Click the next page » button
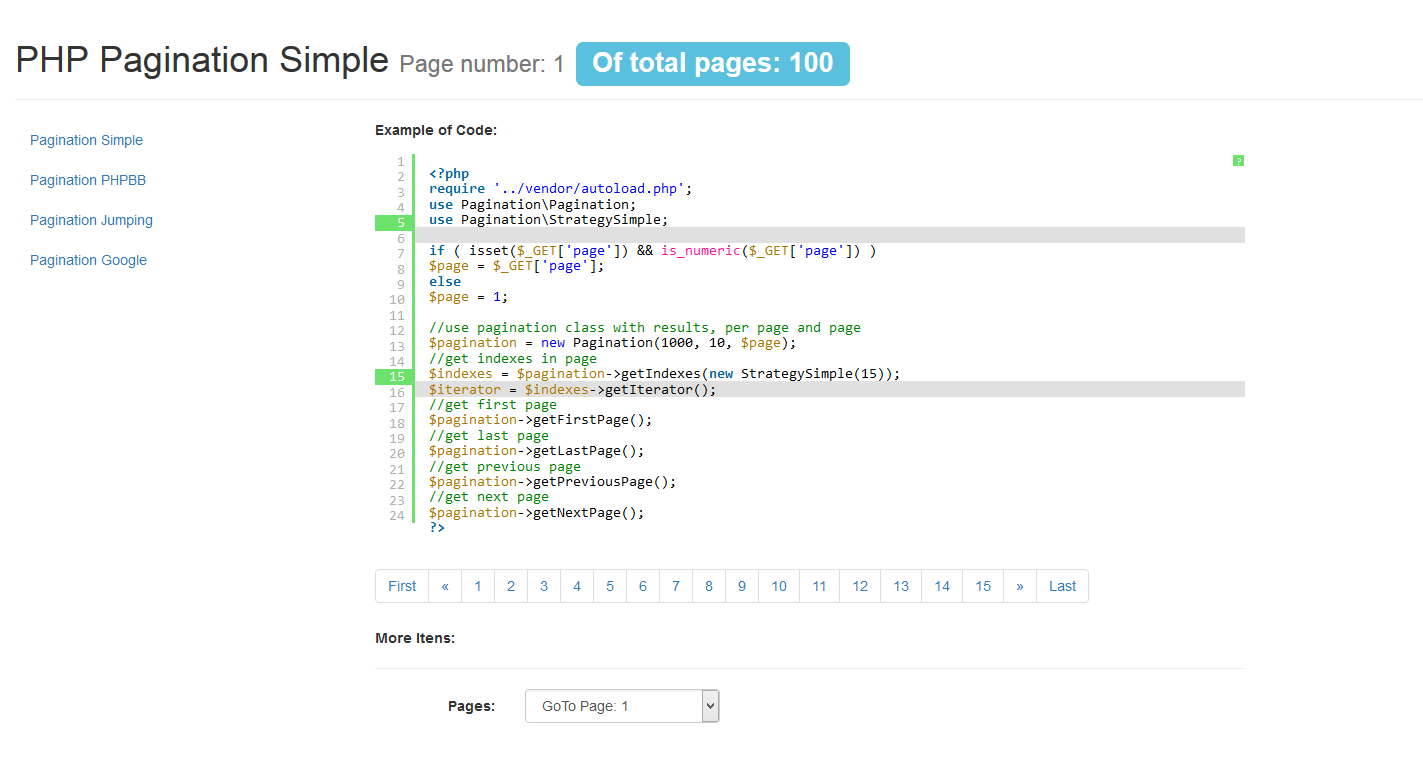Image resolution: width=1423 pixels, height=774 pixels. tap(1020, 586)
